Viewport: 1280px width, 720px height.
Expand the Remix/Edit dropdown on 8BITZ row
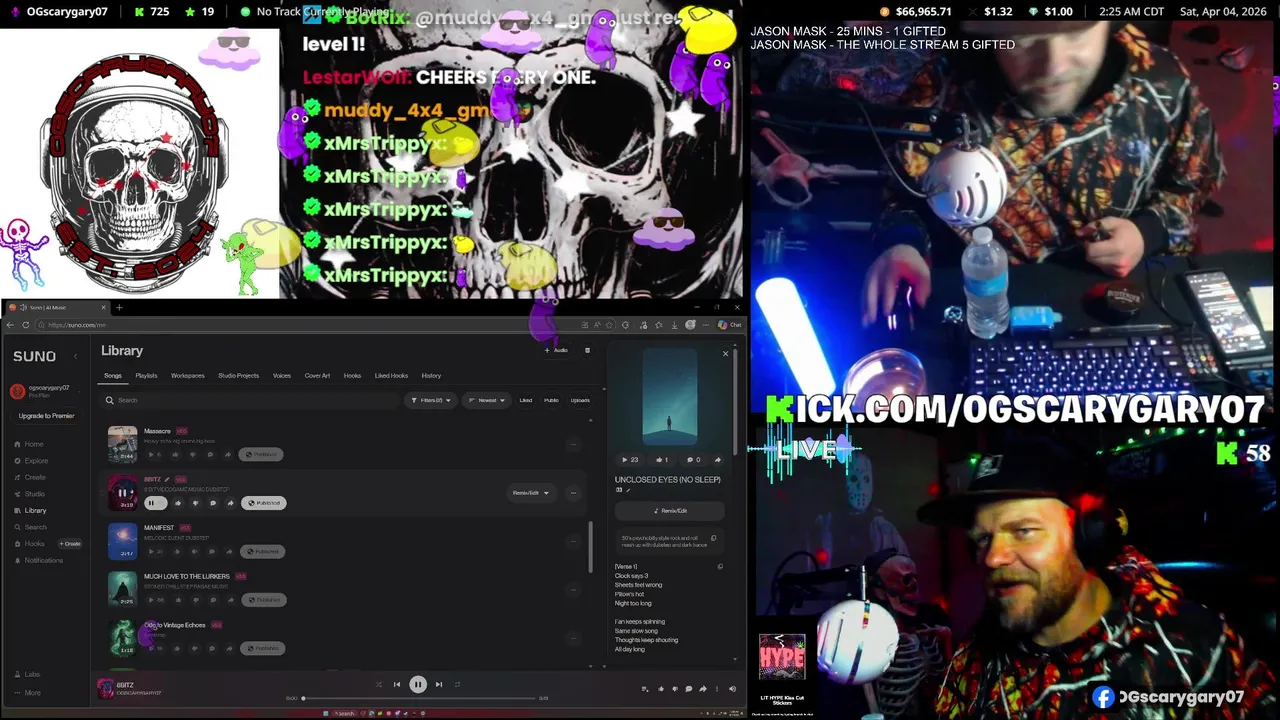coord(531,493)
